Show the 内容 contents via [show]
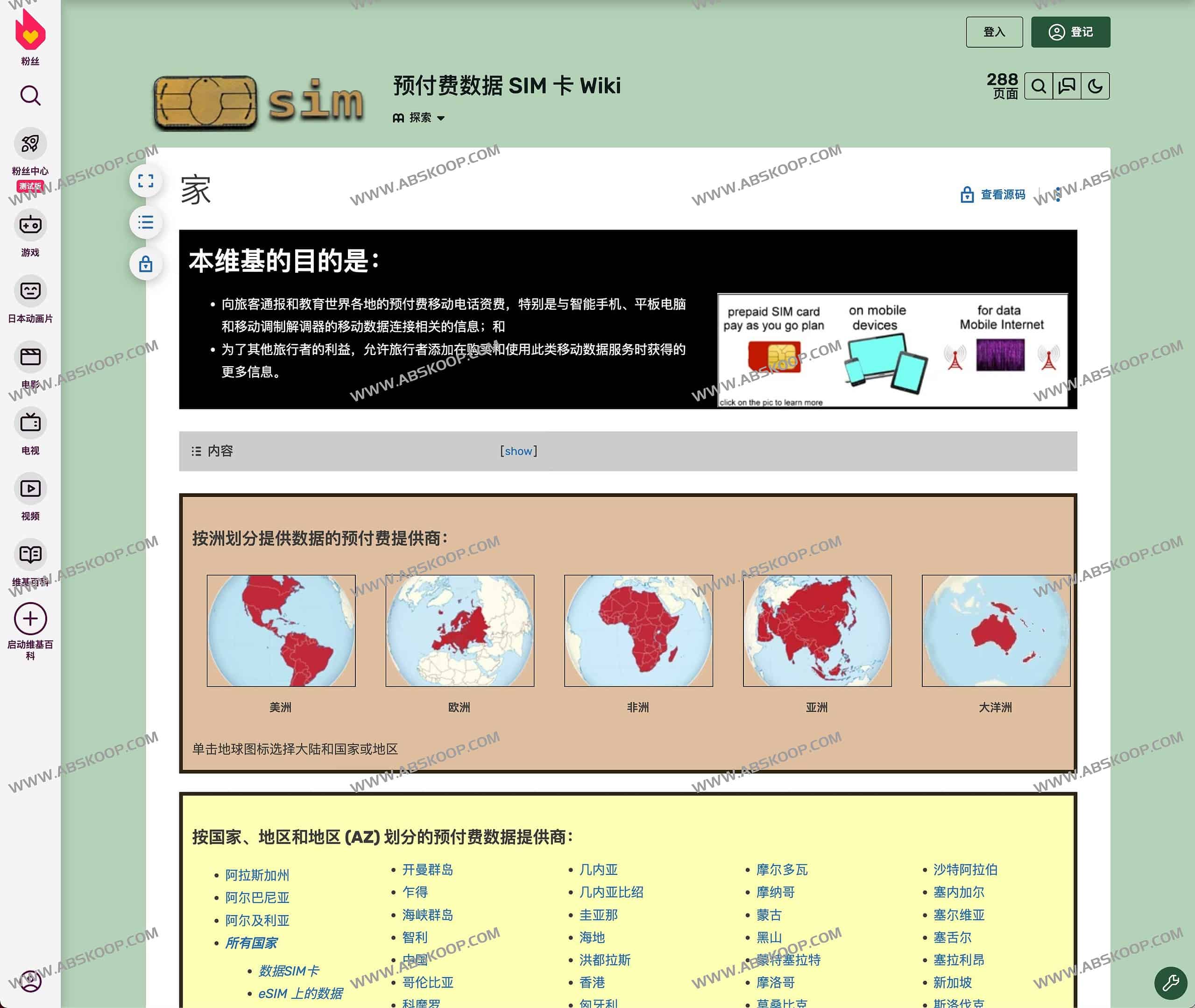 (518, 451)
